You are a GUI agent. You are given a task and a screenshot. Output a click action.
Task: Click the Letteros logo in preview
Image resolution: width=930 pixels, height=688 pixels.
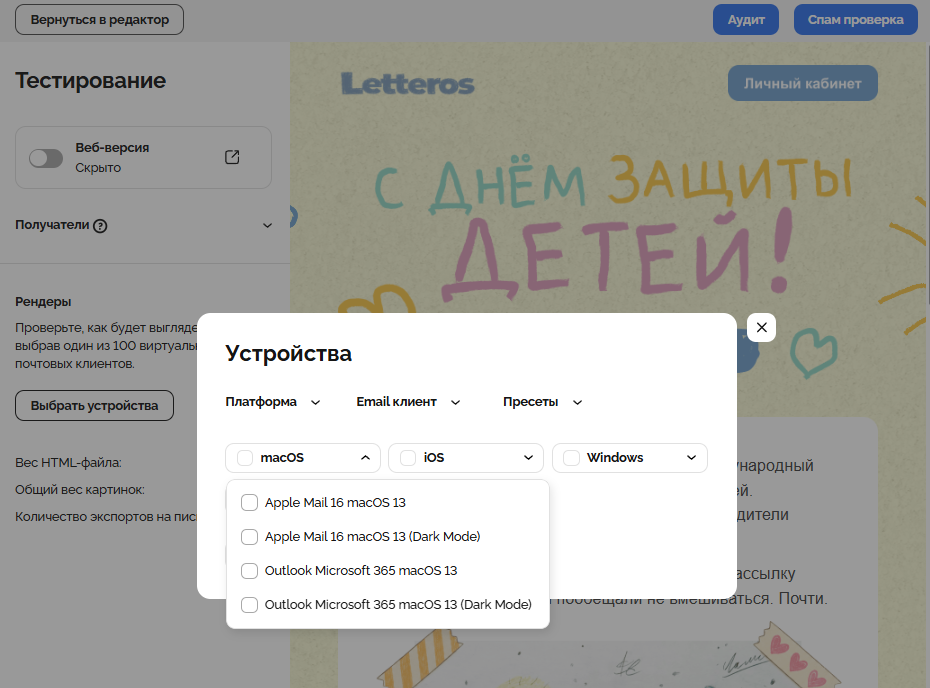(x=407, y=84)
